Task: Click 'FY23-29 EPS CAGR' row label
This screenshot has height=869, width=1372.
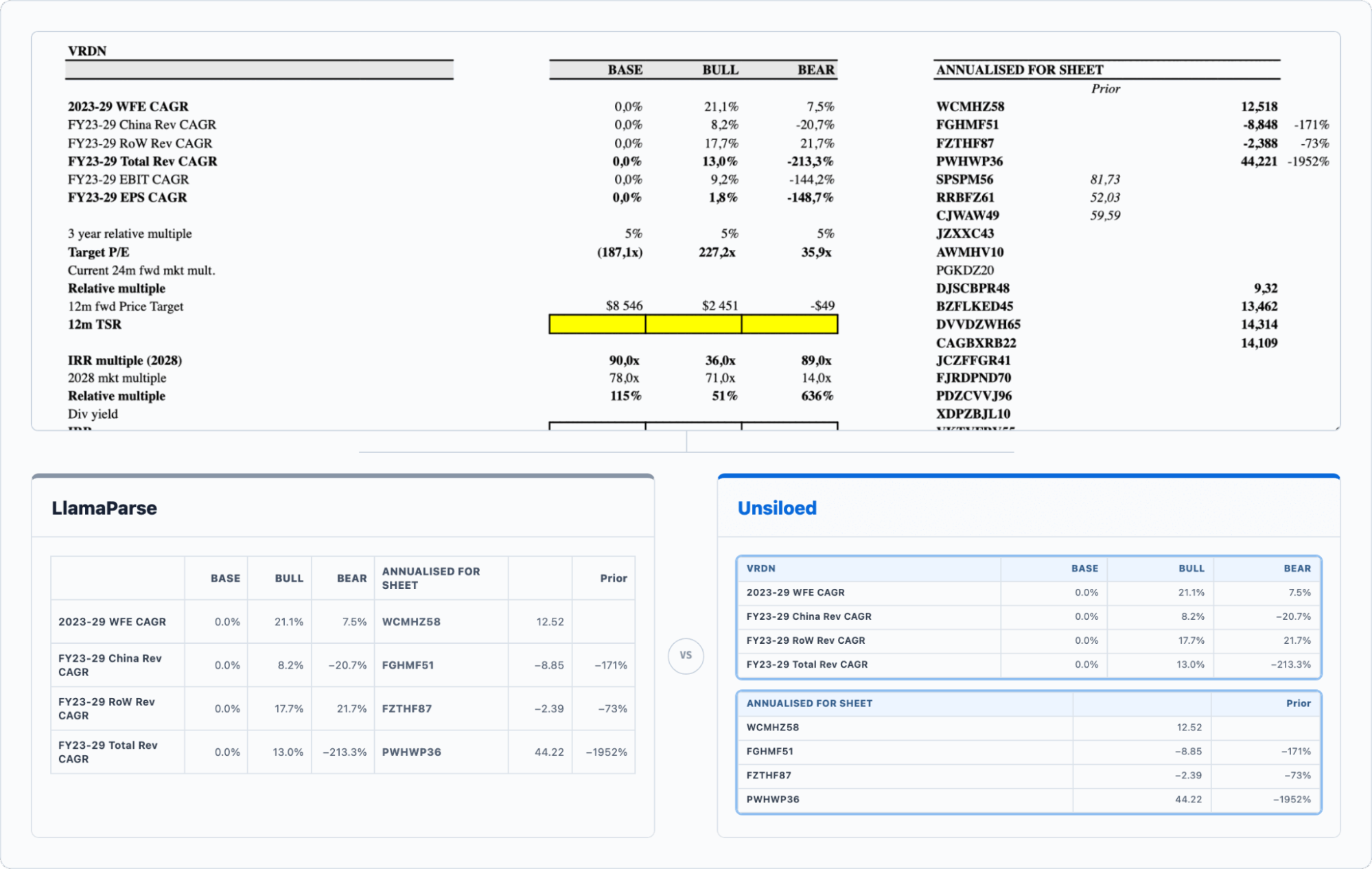Action: coord(127,197)
